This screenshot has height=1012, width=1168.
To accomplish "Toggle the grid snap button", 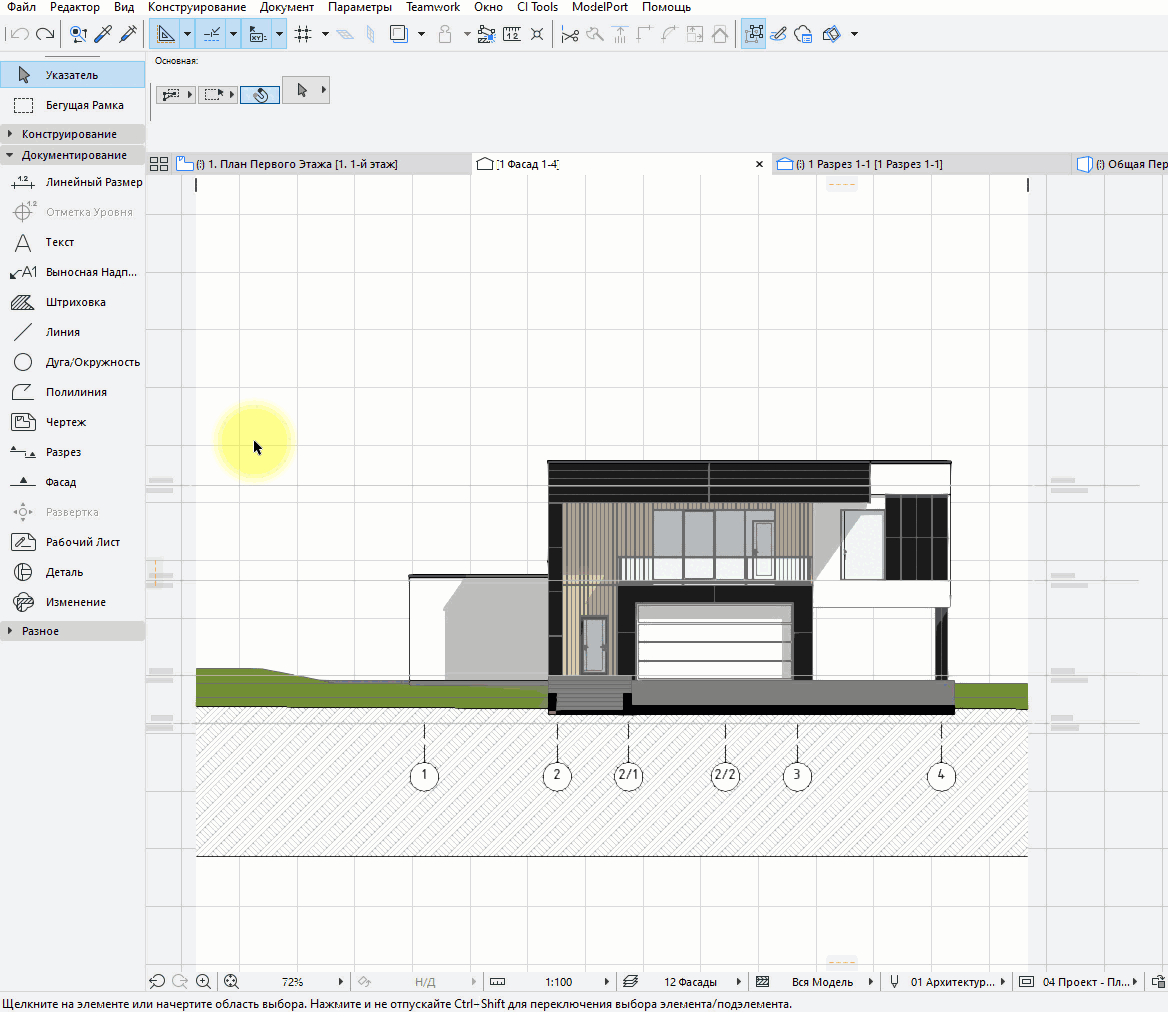I will pyautogui.click(x=303, y=35).
